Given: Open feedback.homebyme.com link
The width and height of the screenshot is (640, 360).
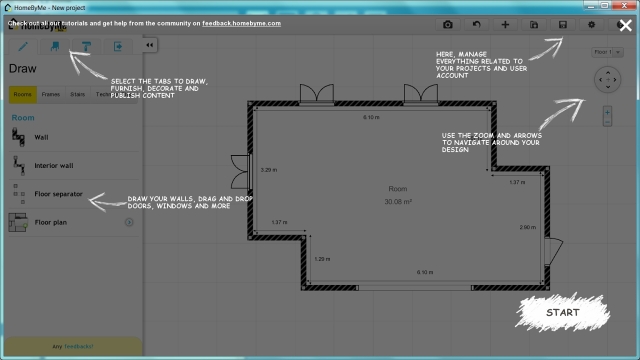Looking at the screenshot, I should click(241, 23).
